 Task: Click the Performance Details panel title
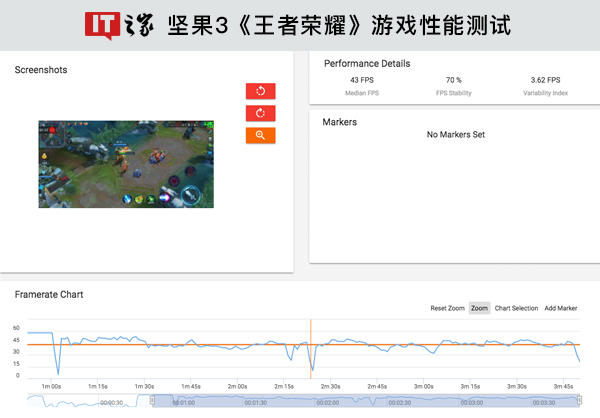(x=367, y=63)
